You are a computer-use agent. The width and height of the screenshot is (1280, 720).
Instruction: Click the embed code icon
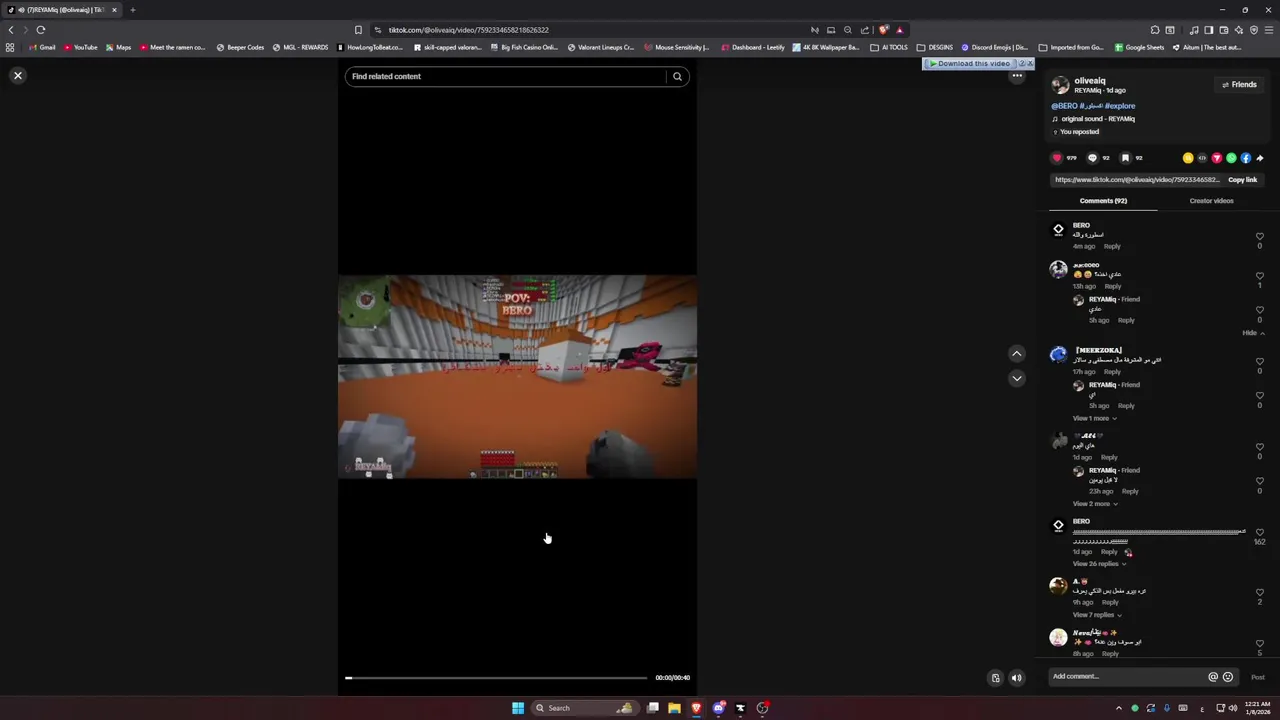[x=1202, y=158]
